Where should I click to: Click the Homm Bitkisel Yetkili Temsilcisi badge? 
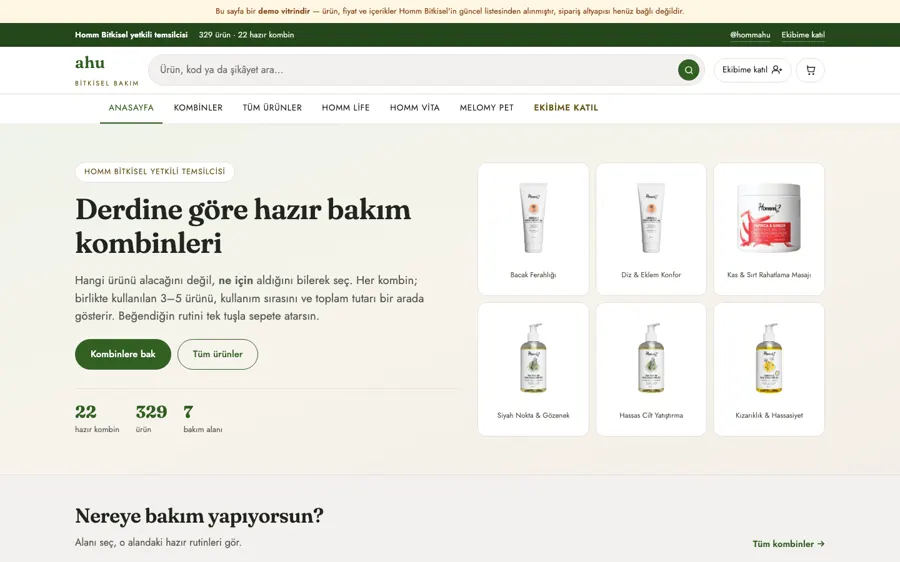click(x=154, y=172)
